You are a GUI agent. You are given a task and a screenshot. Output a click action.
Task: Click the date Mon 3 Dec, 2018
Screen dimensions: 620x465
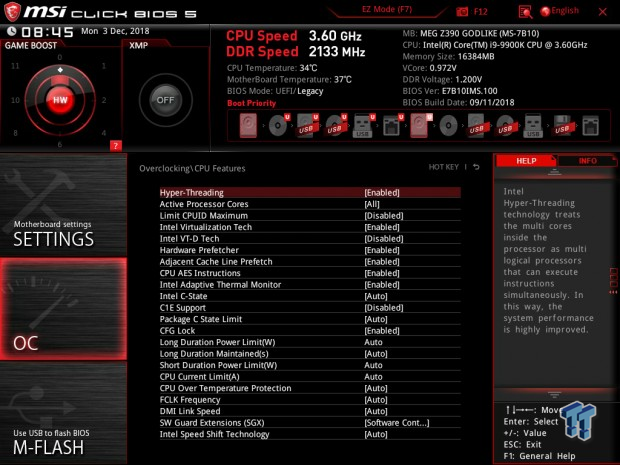(x=115, y=31)
